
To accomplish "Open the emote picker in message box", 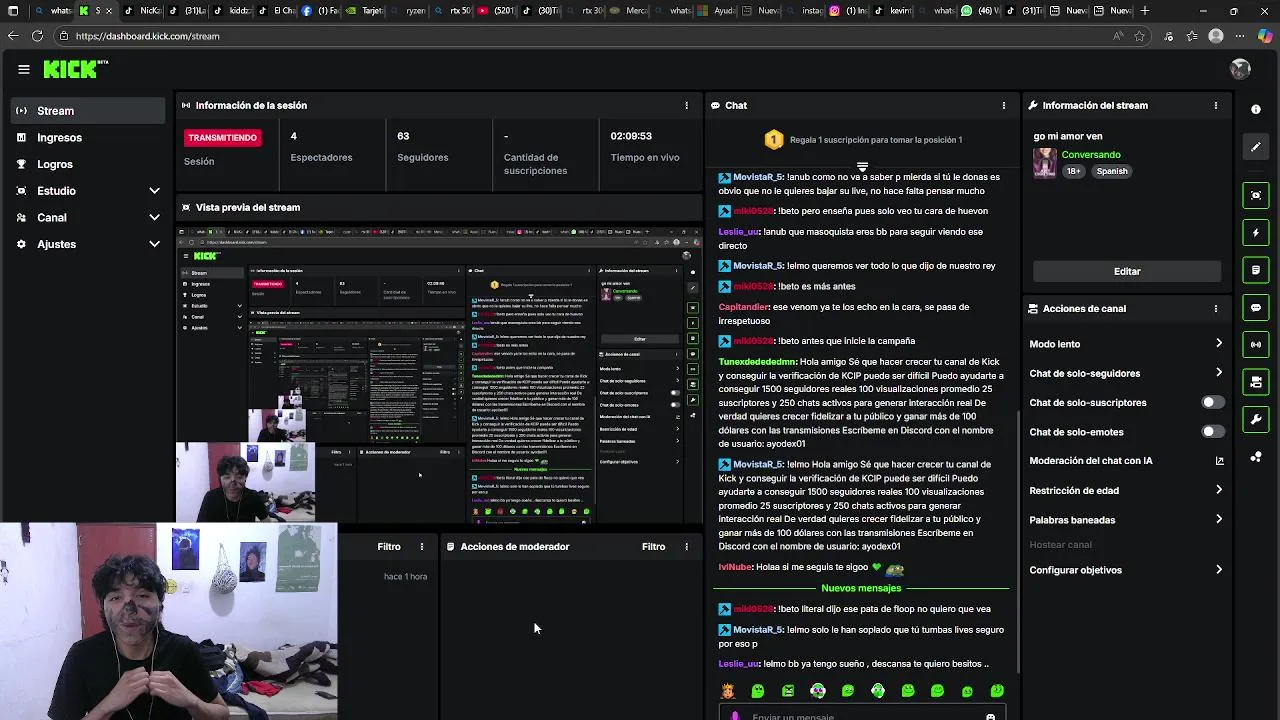I will (990, 716).
